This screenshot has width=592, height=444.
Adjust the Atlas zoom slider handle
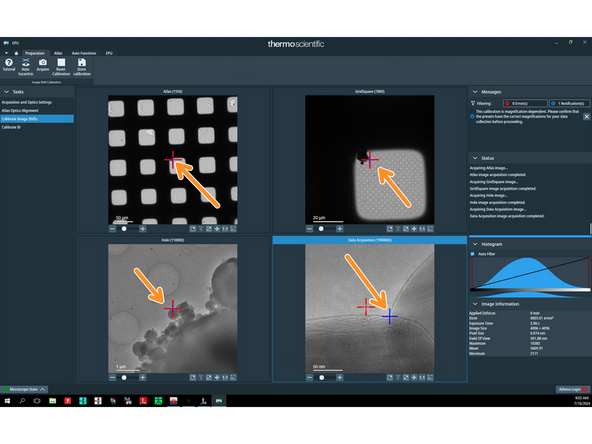tap(124, 229)
